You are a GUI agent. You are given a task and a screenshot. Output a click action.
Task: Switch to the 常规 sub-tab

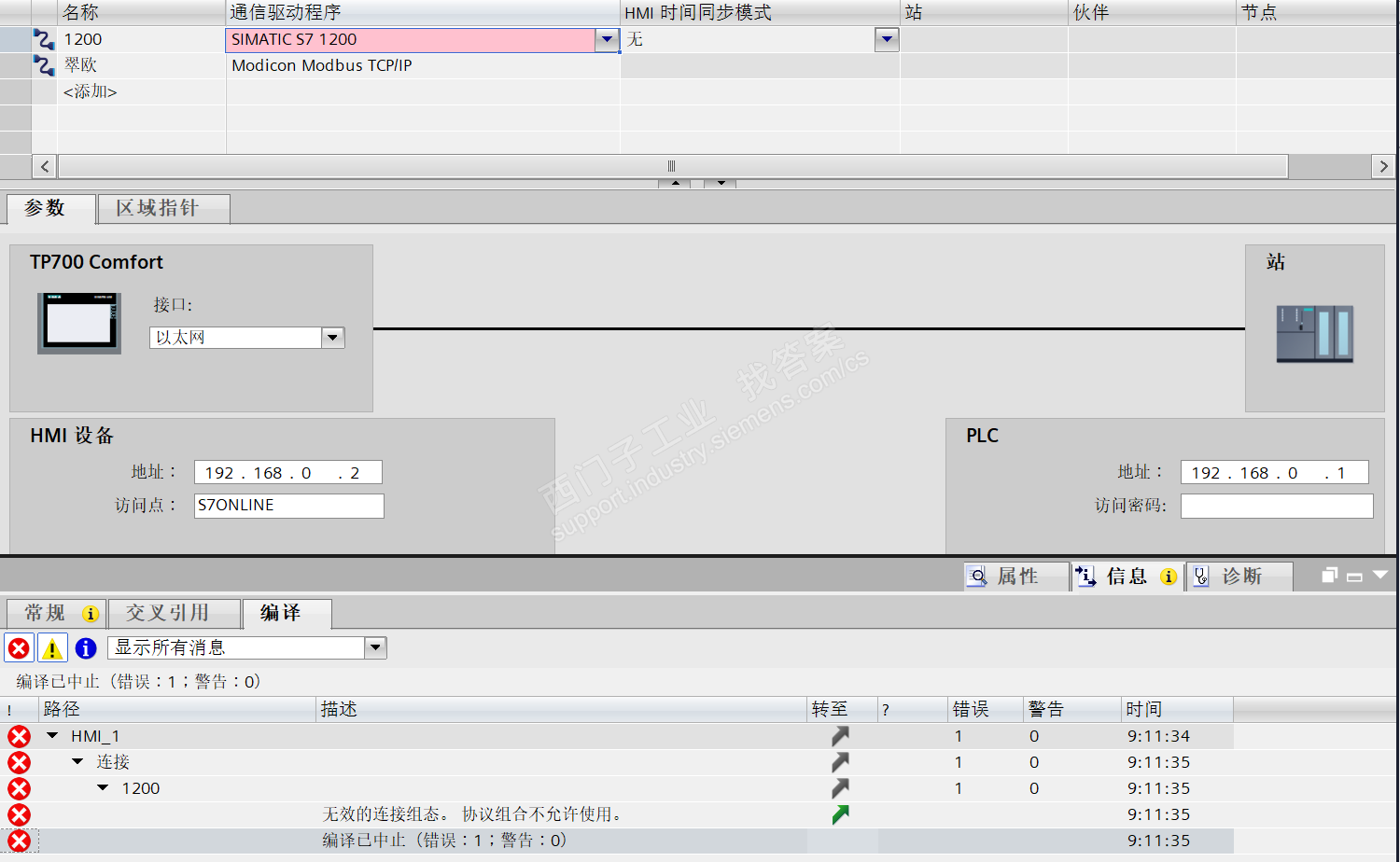click(x=57, y=614)
